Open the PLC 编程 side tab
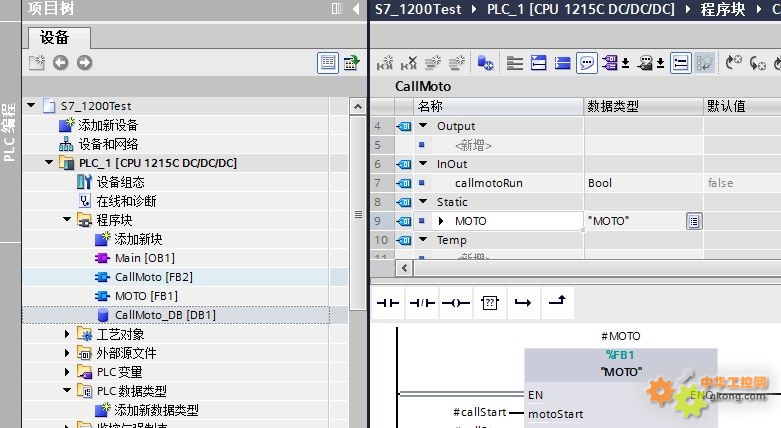The image size is (781, 428). [9, 132]
